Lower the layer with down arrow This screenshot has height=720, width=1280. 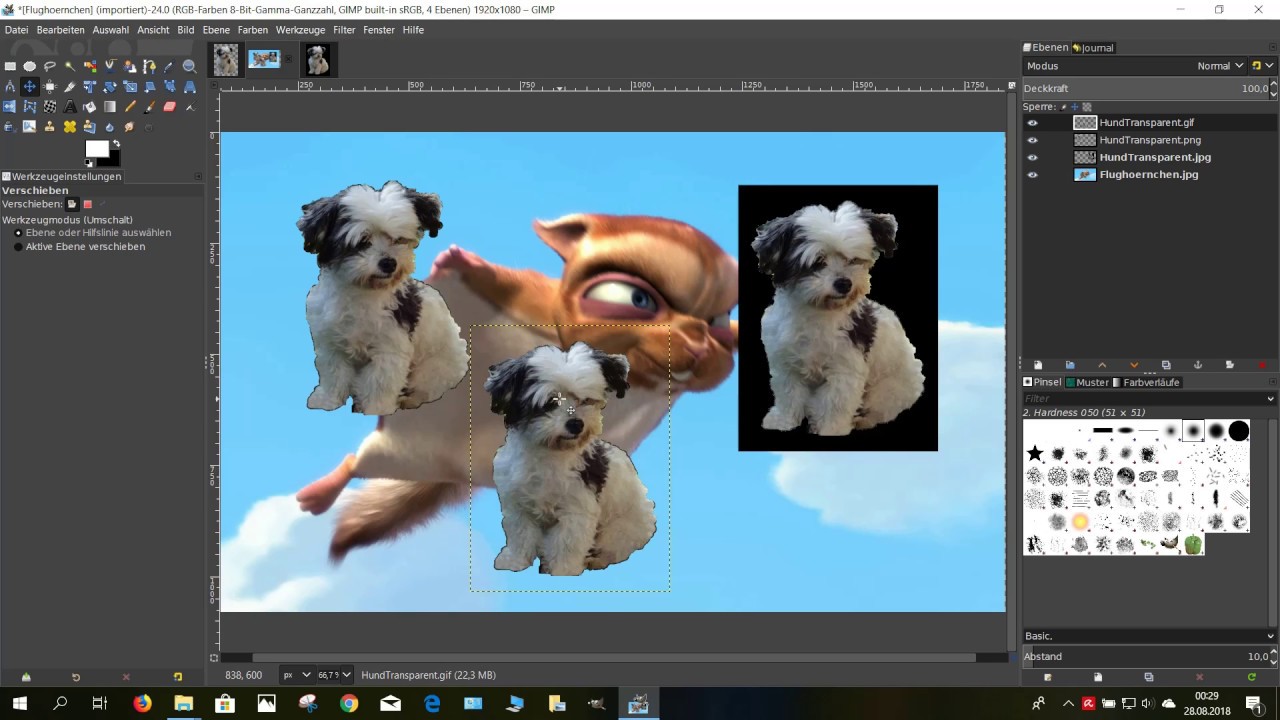pos(1134,365)
